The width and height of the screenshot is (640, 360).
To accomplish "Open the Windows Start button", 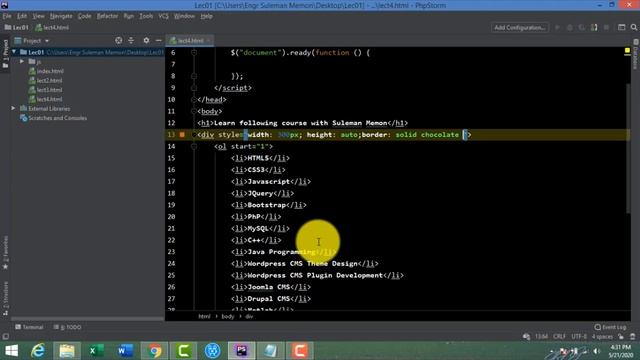I will 11,351.
